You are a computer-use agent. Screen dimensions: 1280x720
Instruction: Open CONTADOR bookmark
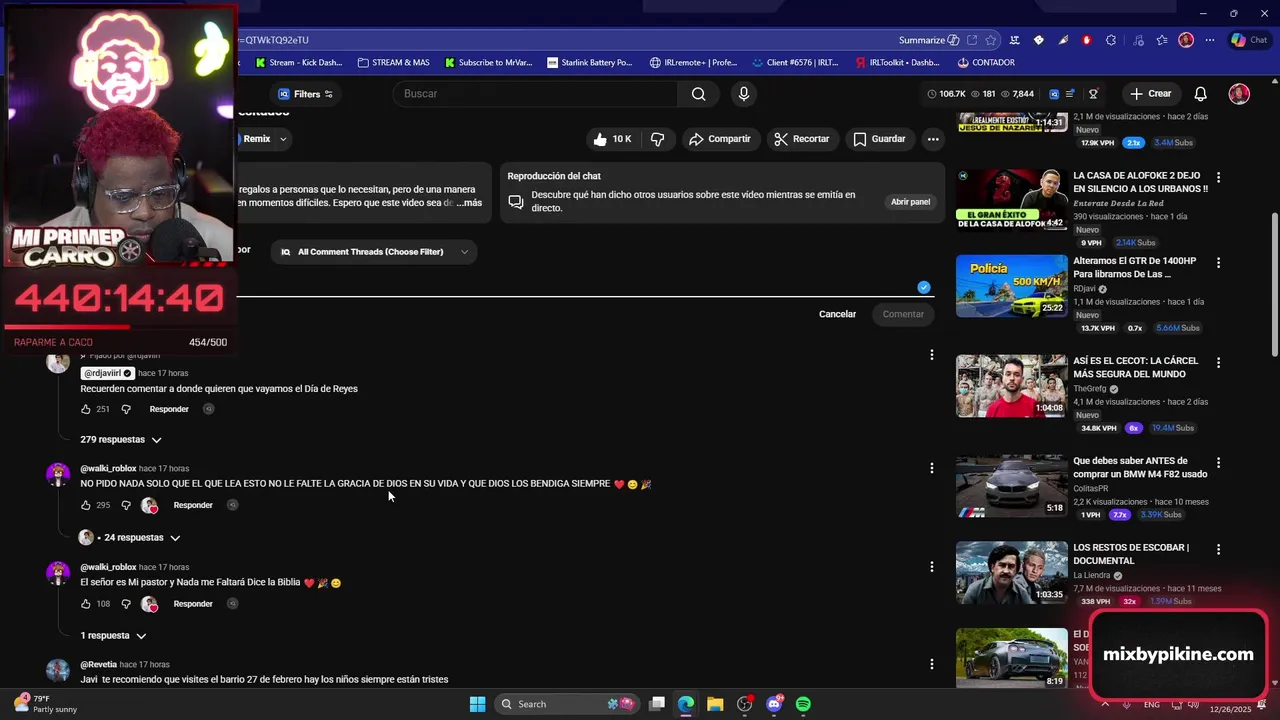986,62
